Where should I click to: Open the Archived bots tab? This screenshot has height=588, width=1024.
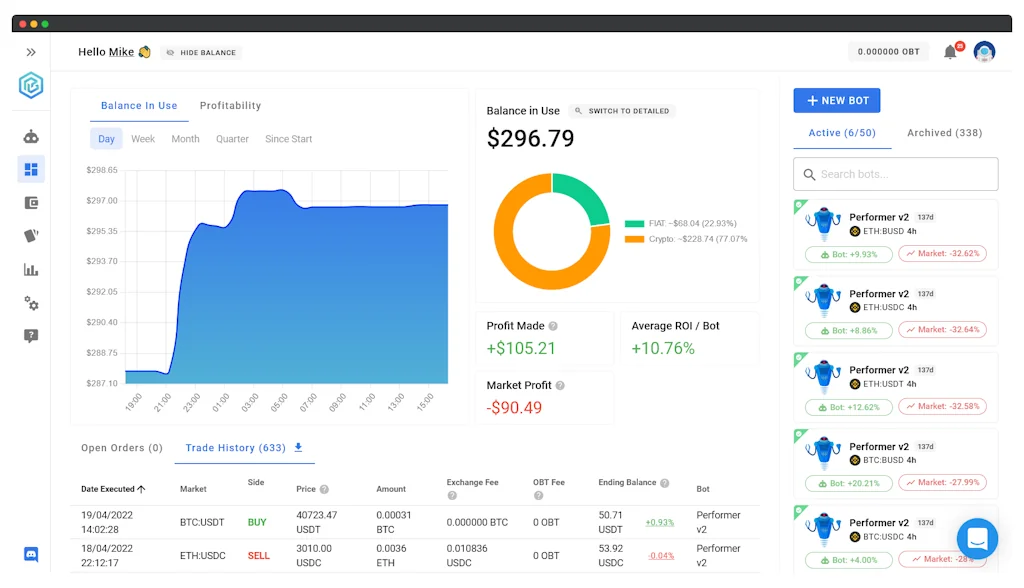tap(943, 132)
